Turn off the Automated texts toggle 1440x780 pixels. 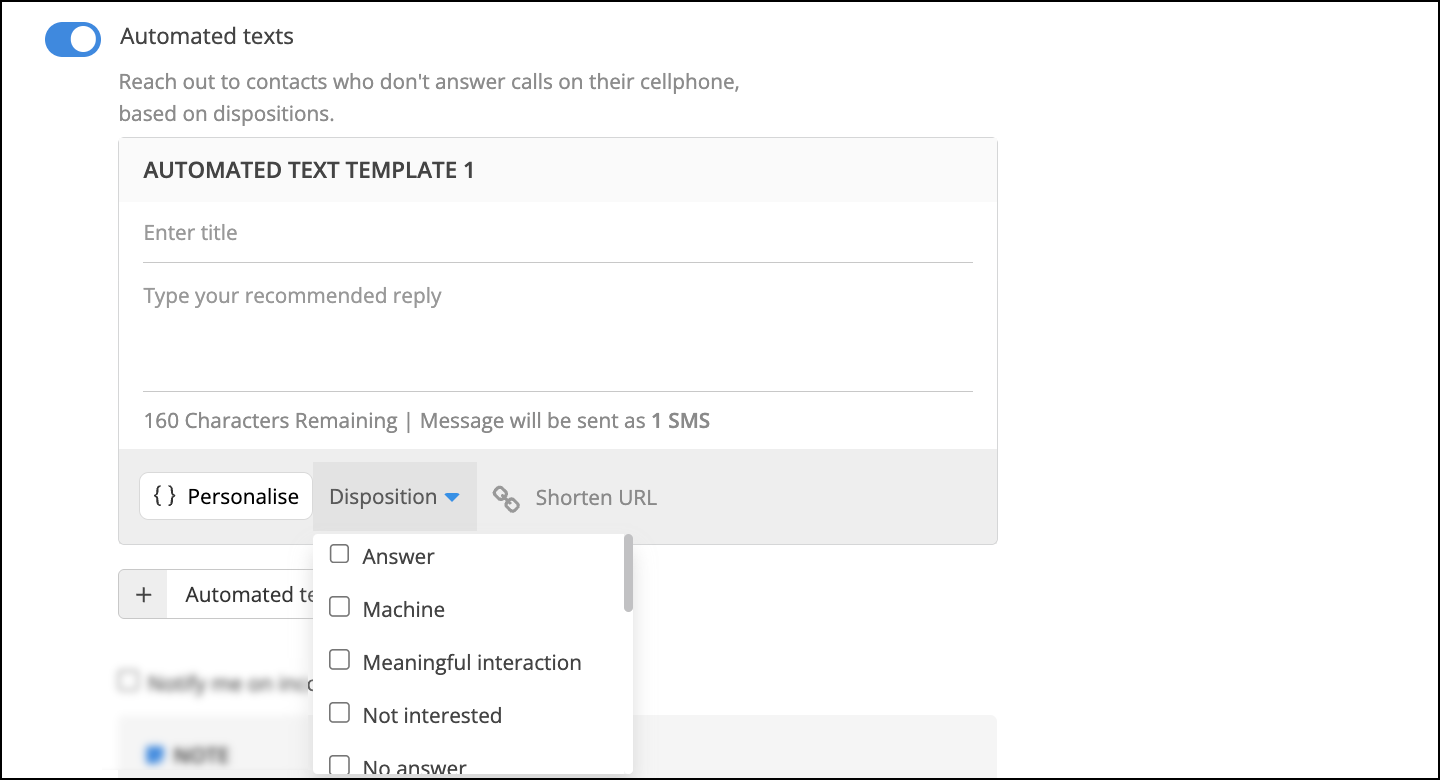73,39
